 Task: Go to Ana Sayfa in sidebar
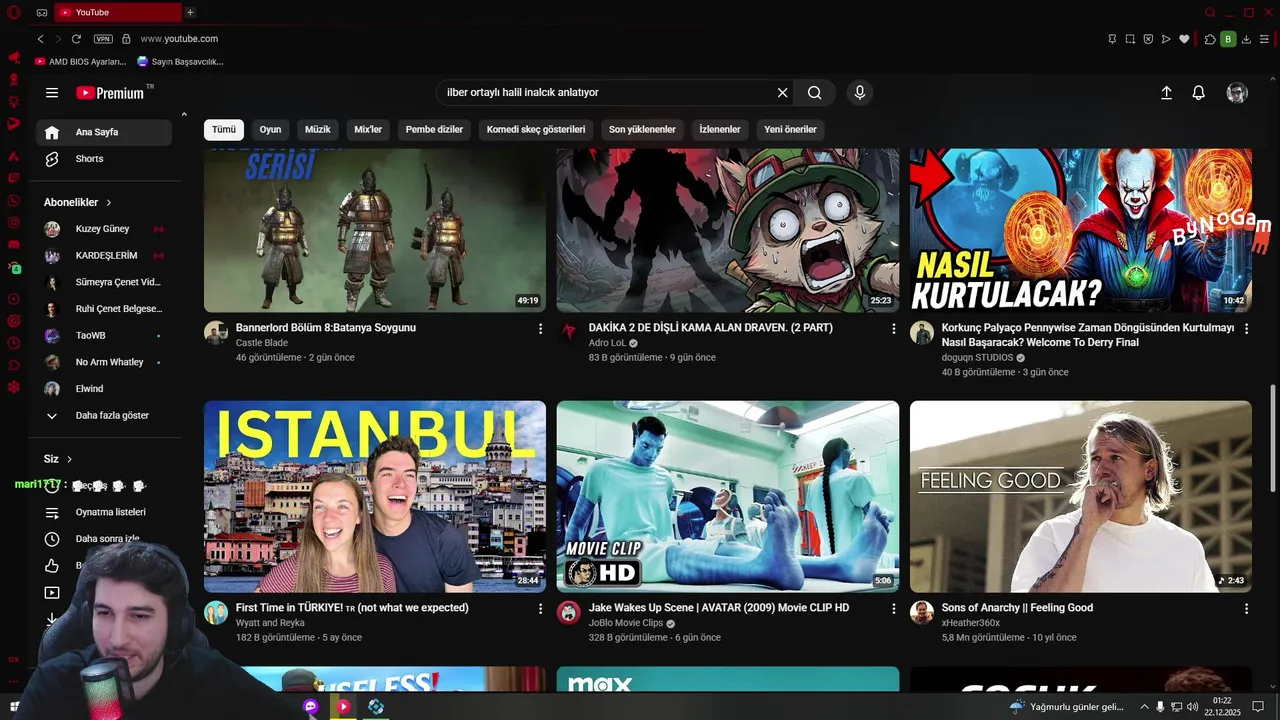(x=104, y=132)
